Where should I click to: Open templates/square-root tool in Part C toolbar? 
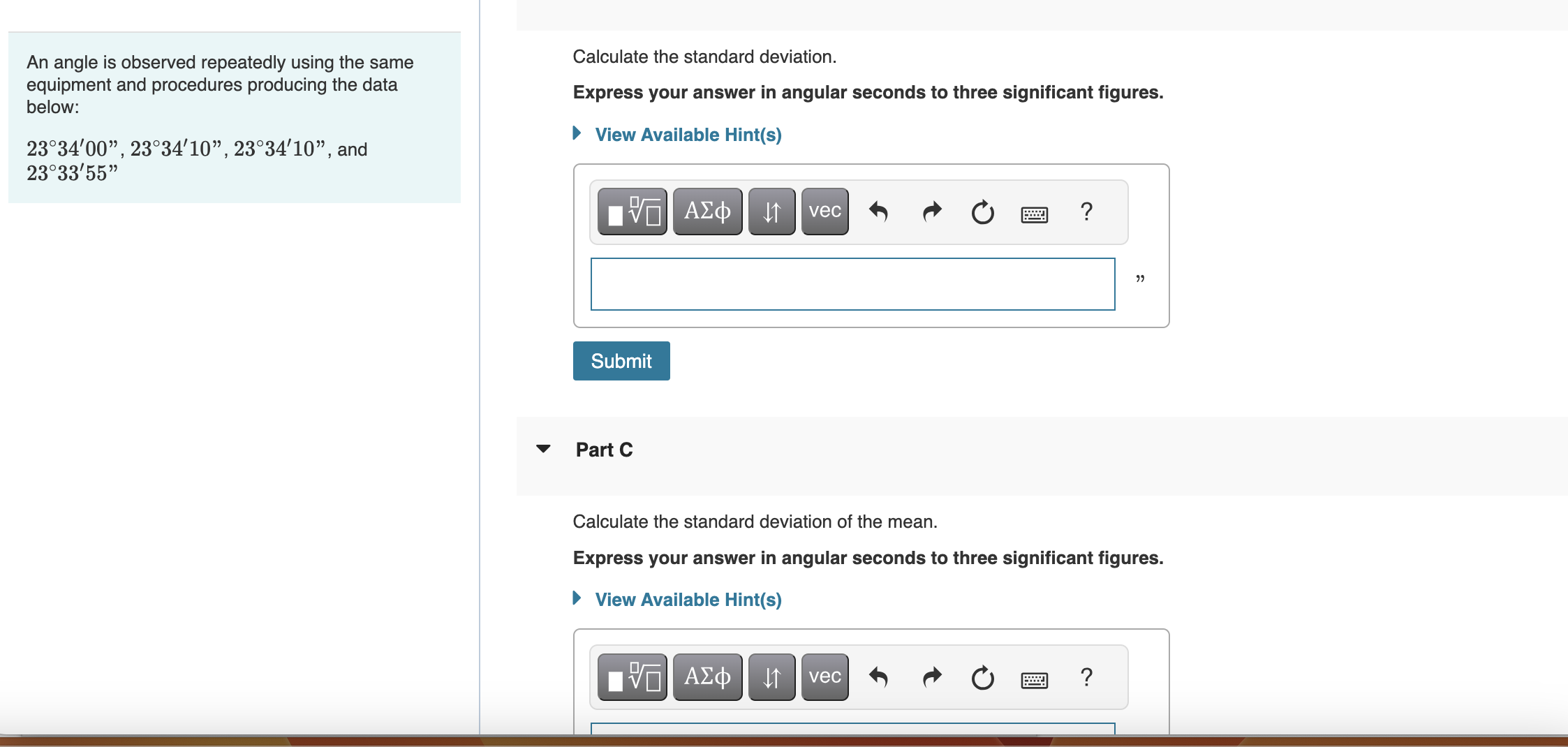click(633, 677)
